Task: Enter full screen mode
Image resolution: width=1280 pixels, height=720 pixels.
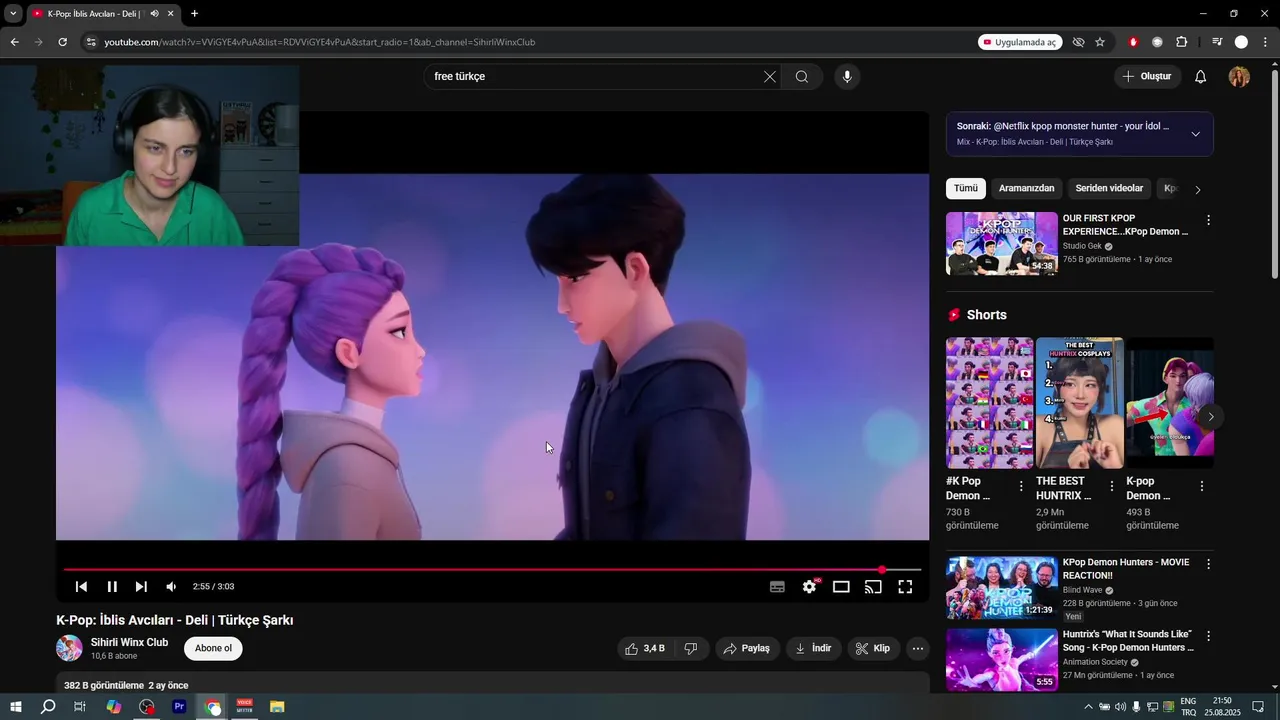Action: 905,587
